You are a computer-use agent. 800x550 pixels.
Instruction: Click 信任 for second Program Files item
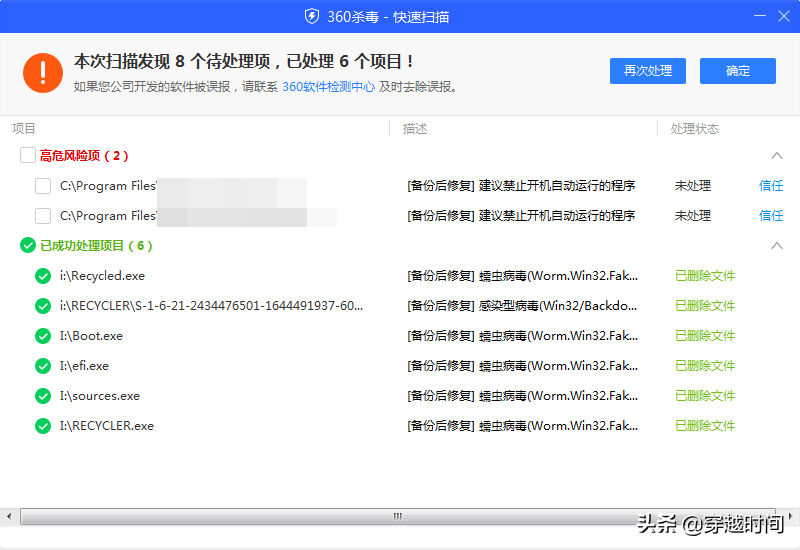[771, 216]
